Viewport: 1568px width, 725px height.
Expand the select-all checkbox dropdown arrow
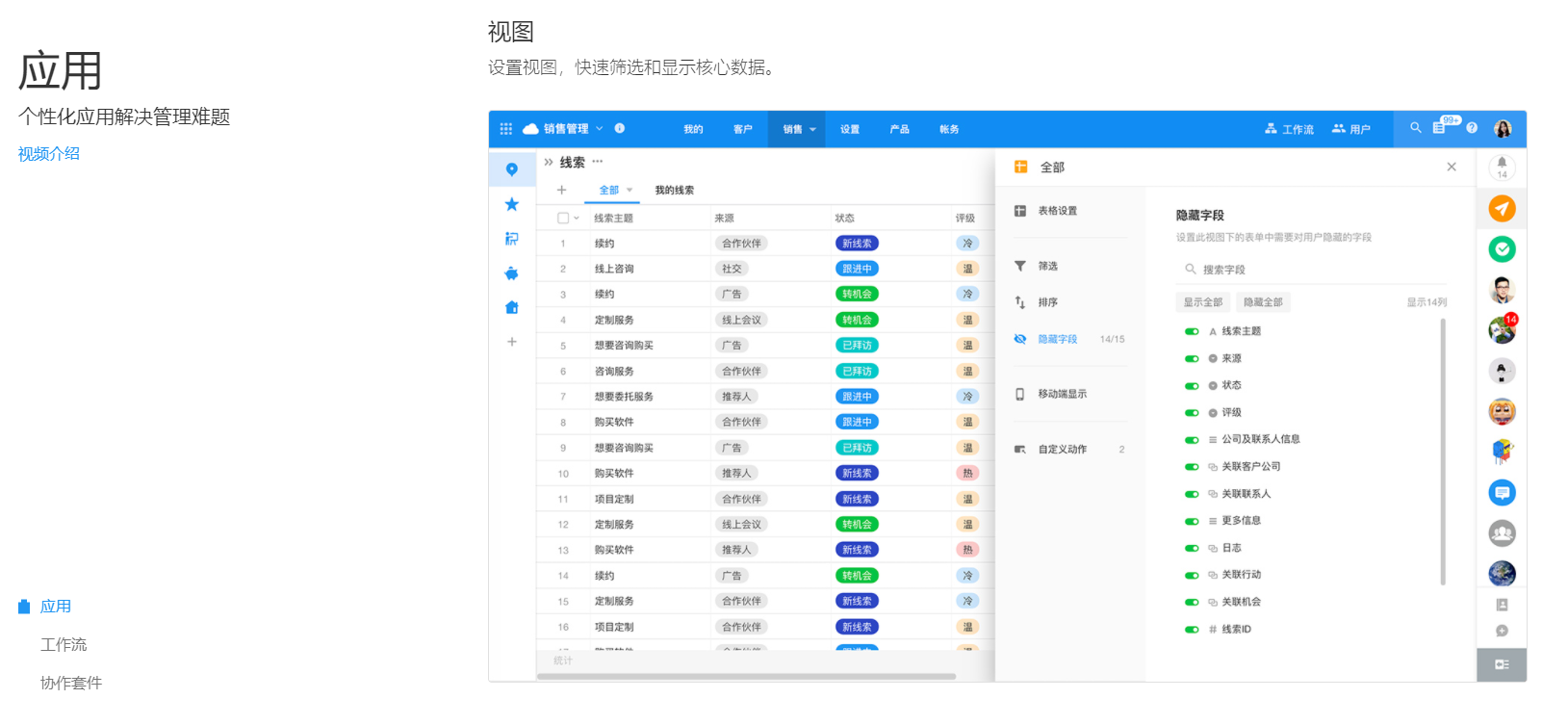tap(577, 218)
